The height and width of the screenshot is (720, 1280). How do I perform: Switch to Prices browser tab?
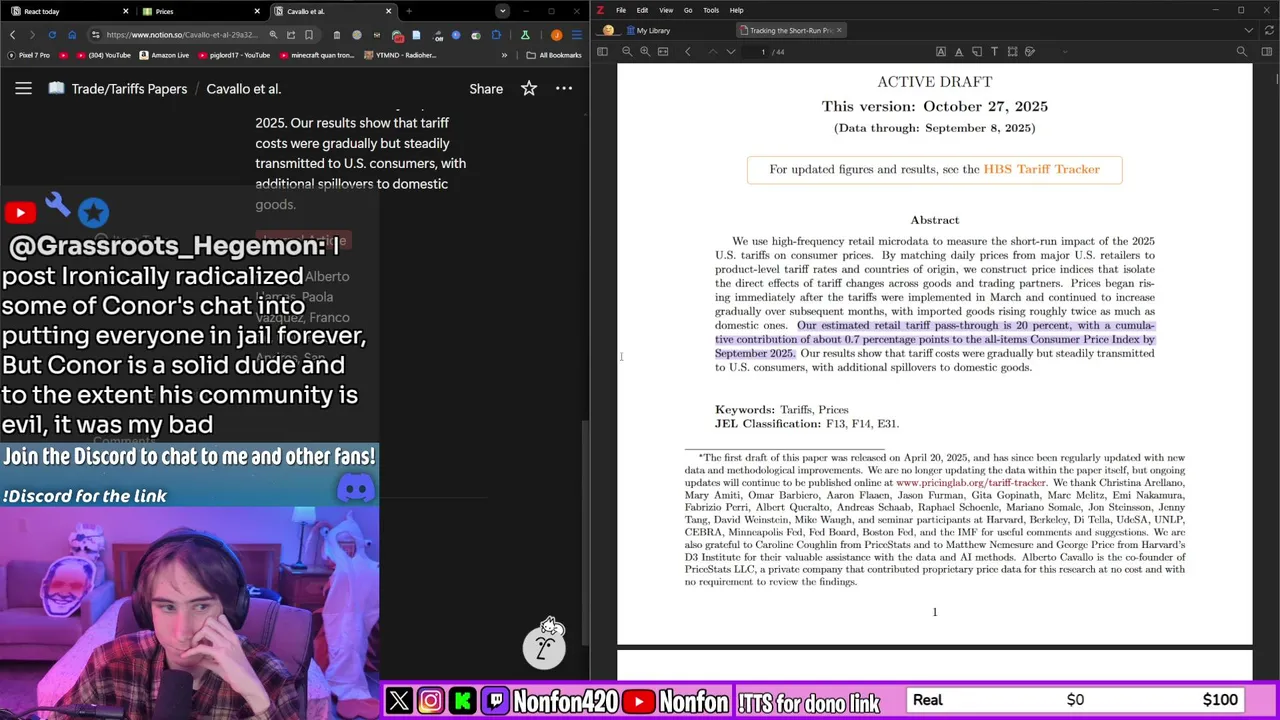coord(201,11)
